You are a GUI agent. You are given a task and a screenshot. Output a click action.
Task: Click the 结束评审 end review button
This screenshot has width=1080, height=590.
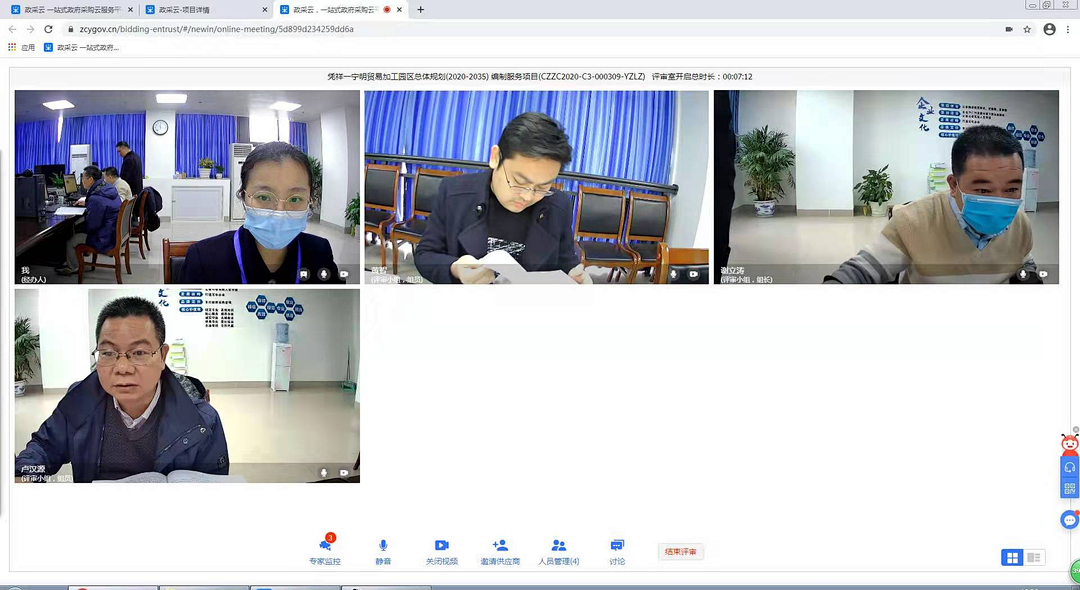click(680, 552)
